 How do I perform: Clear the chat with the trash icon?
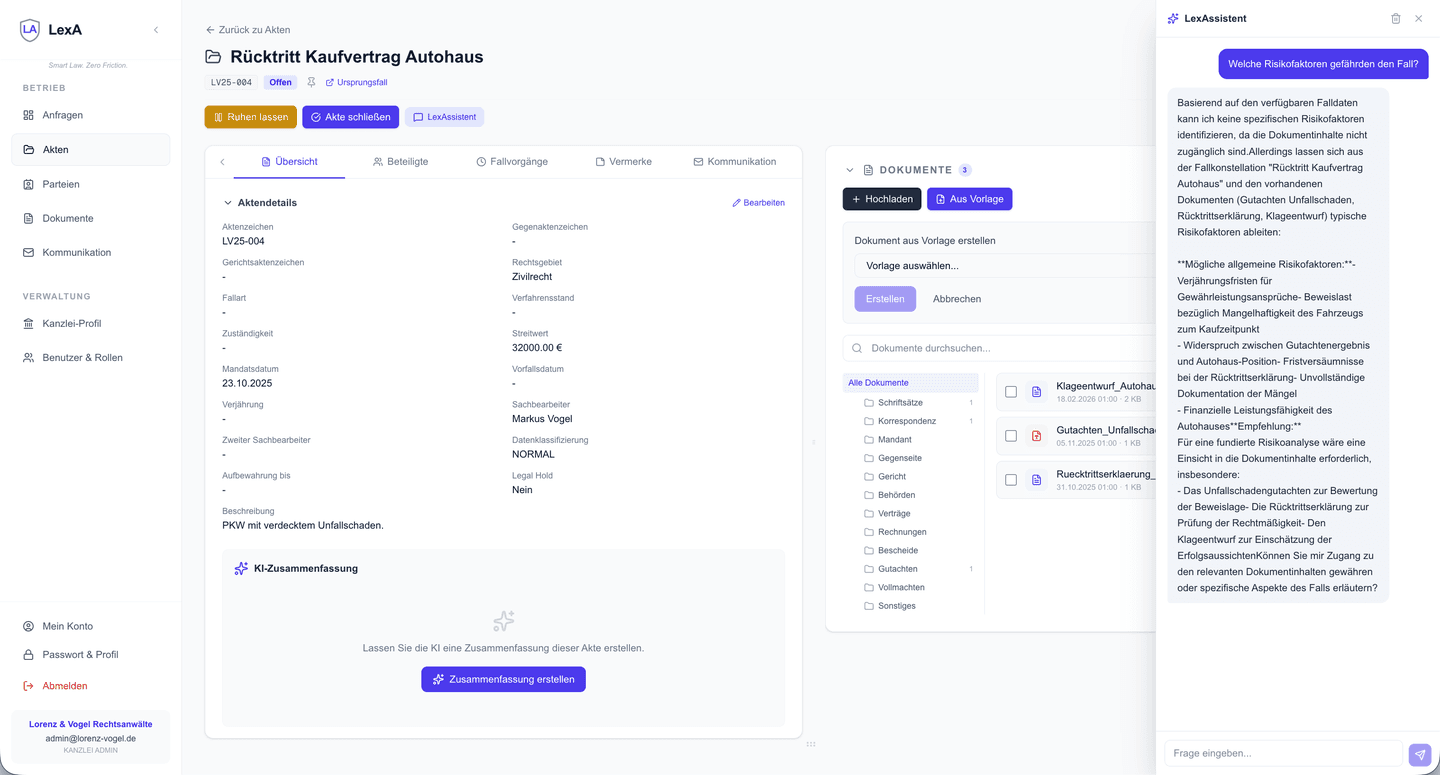[1395, 18]
